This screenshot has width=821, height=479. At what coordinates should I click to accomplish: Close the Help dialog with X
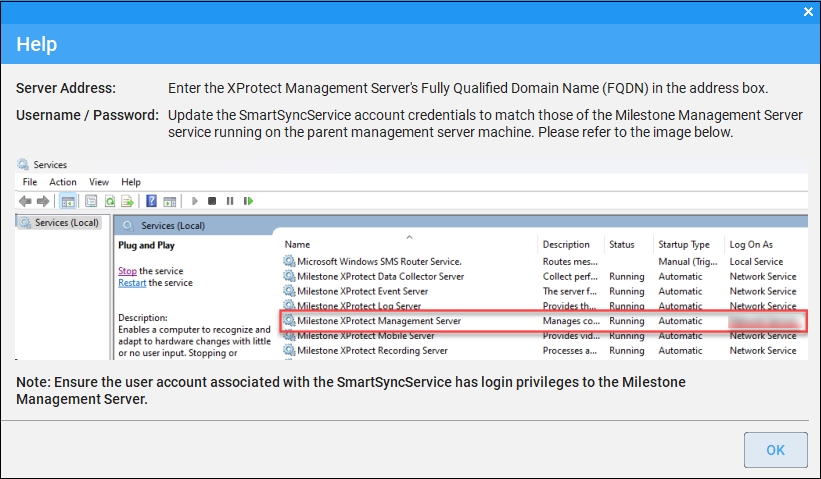(808, 11)
